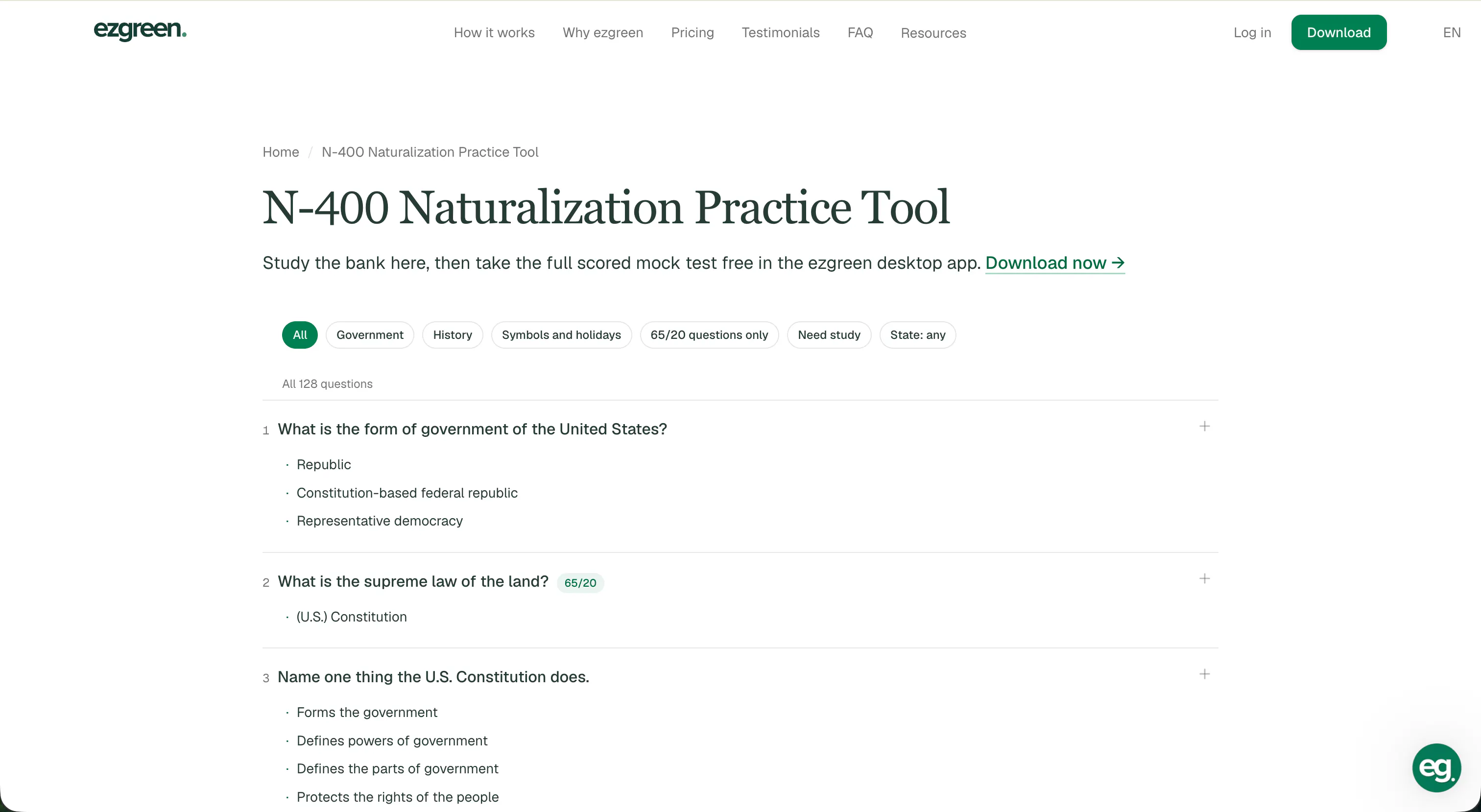1481x812 pixels.
Task: Click the question 'What is the supreme law of the land?'
Action: (x=413, y=581)
